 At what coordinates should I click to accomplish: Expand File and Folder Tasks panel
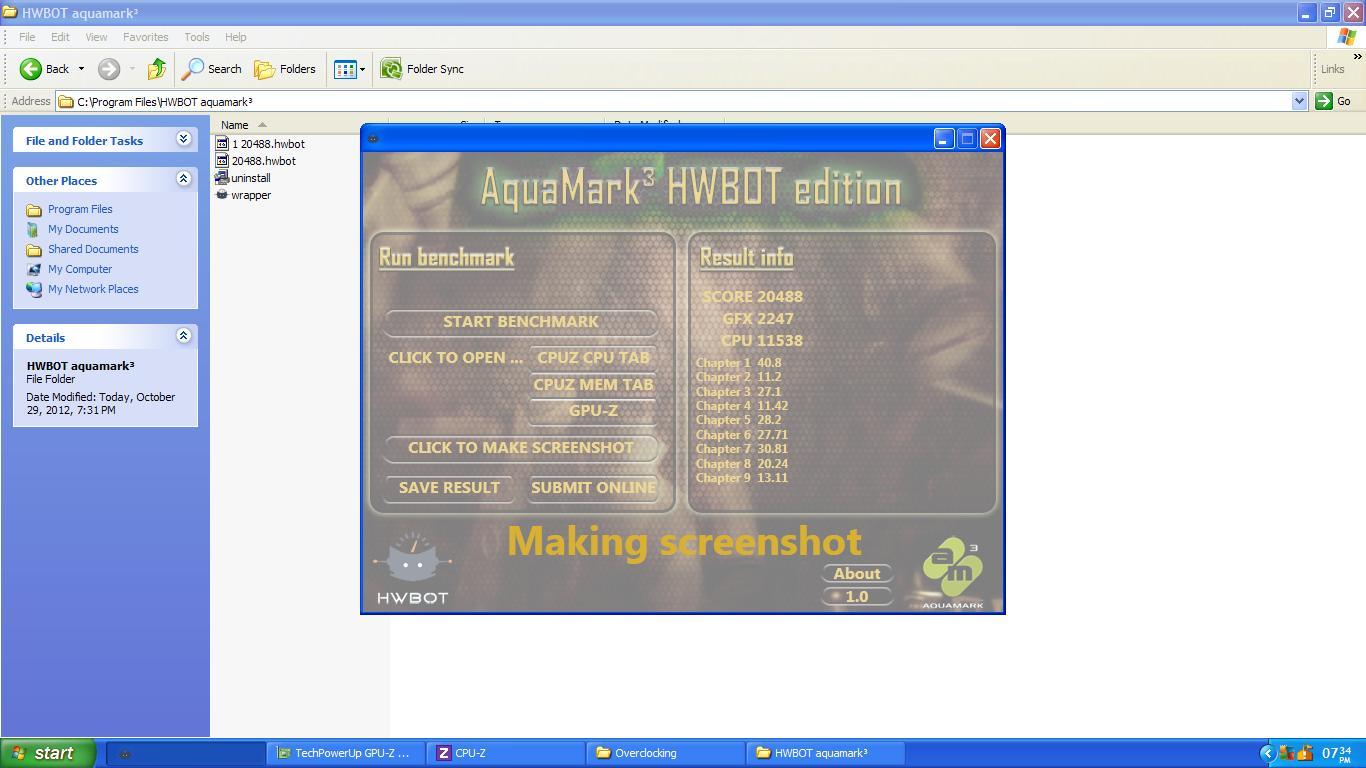click(x=183, y=139)
